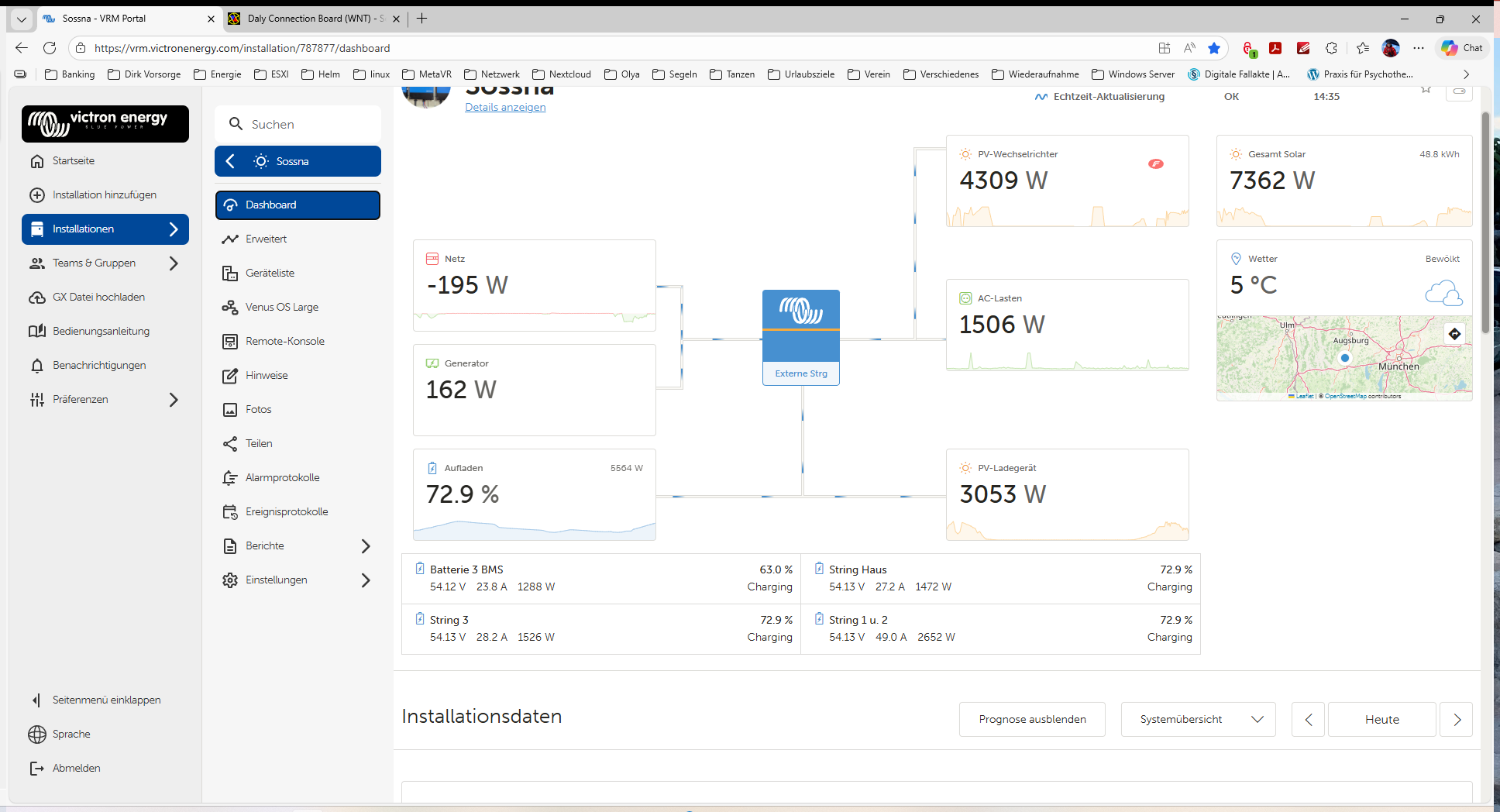Image resolution: width=1500 pixels, height=812 pixels.
Task: Open the Remote-Konsole page
Action: tap(284, 341)
